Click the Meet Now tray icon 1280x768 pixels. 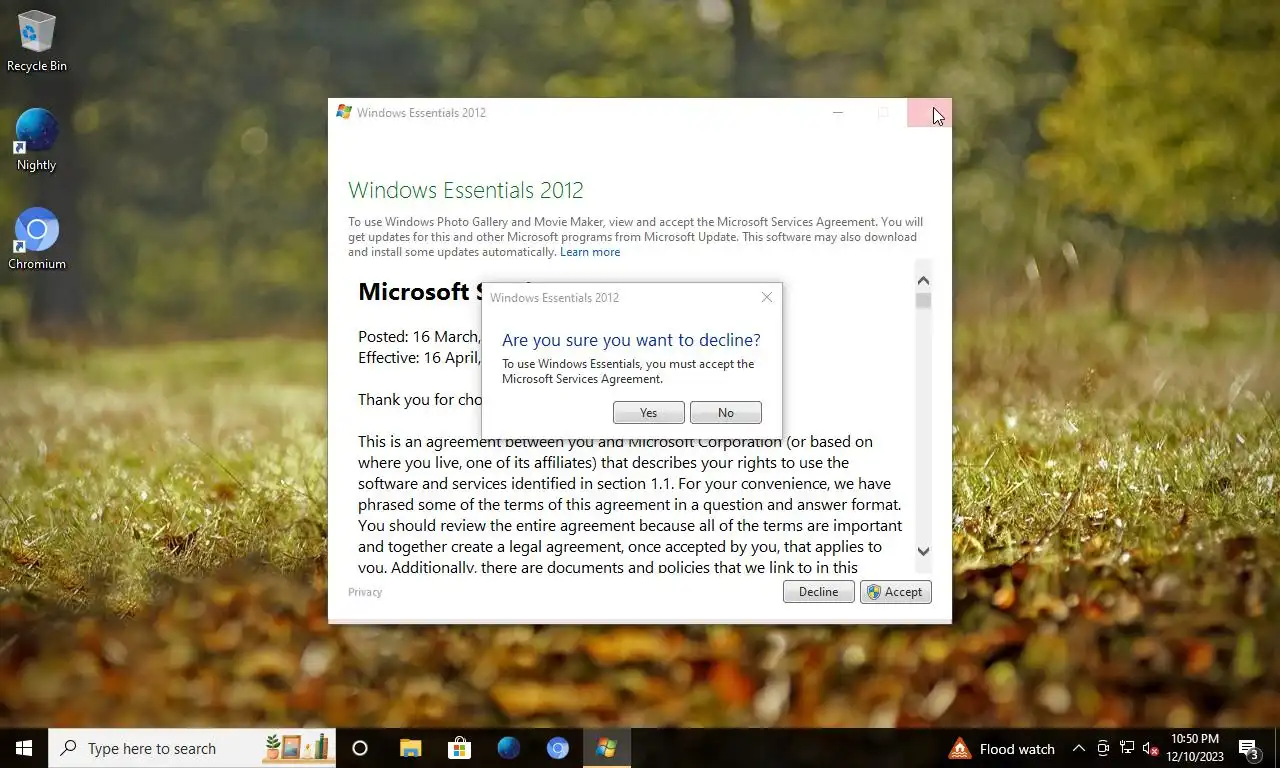coord(1103,748)
